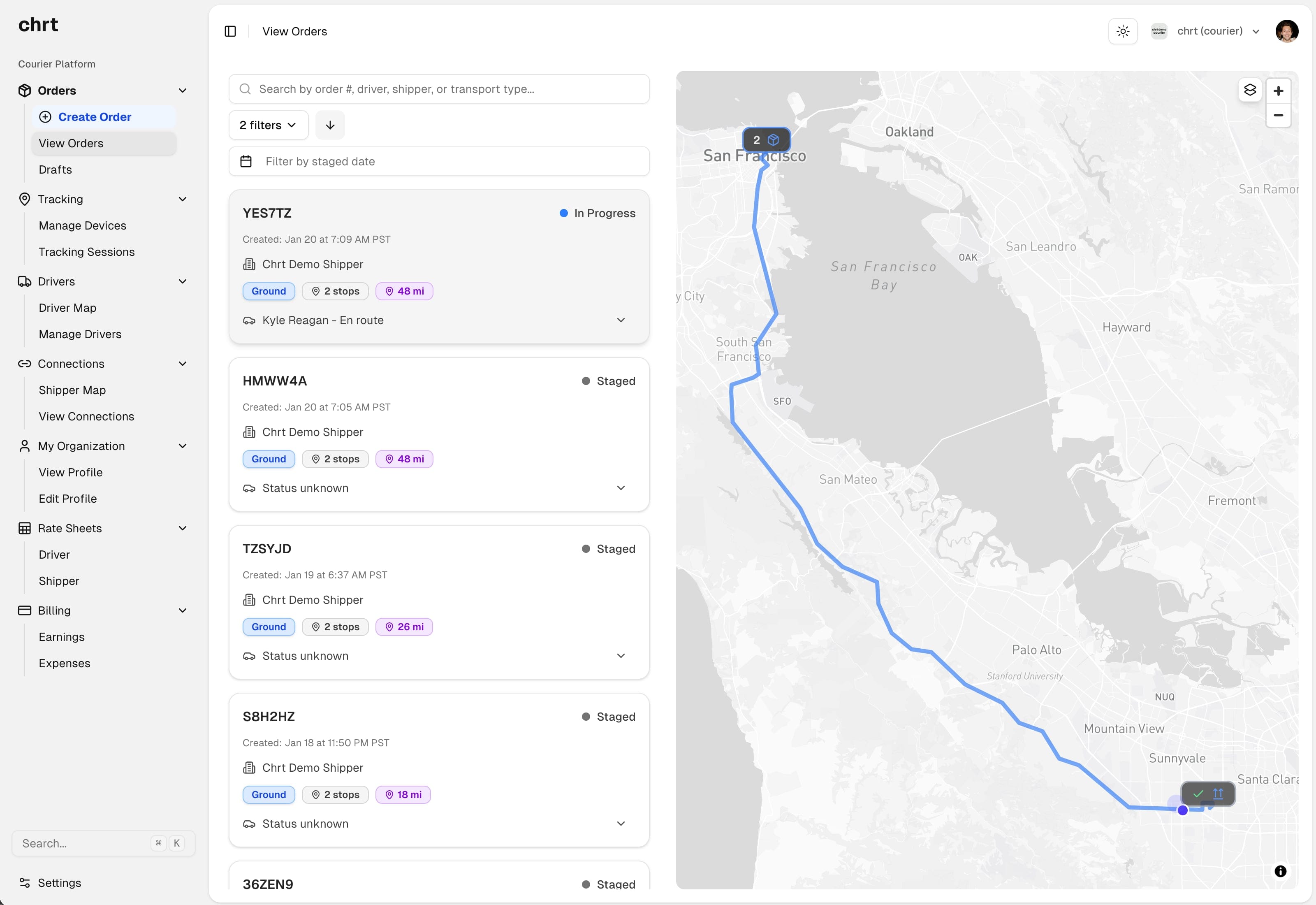Switch light/dark theme sun icon

pyautogui.click(x=1122, y=31)
